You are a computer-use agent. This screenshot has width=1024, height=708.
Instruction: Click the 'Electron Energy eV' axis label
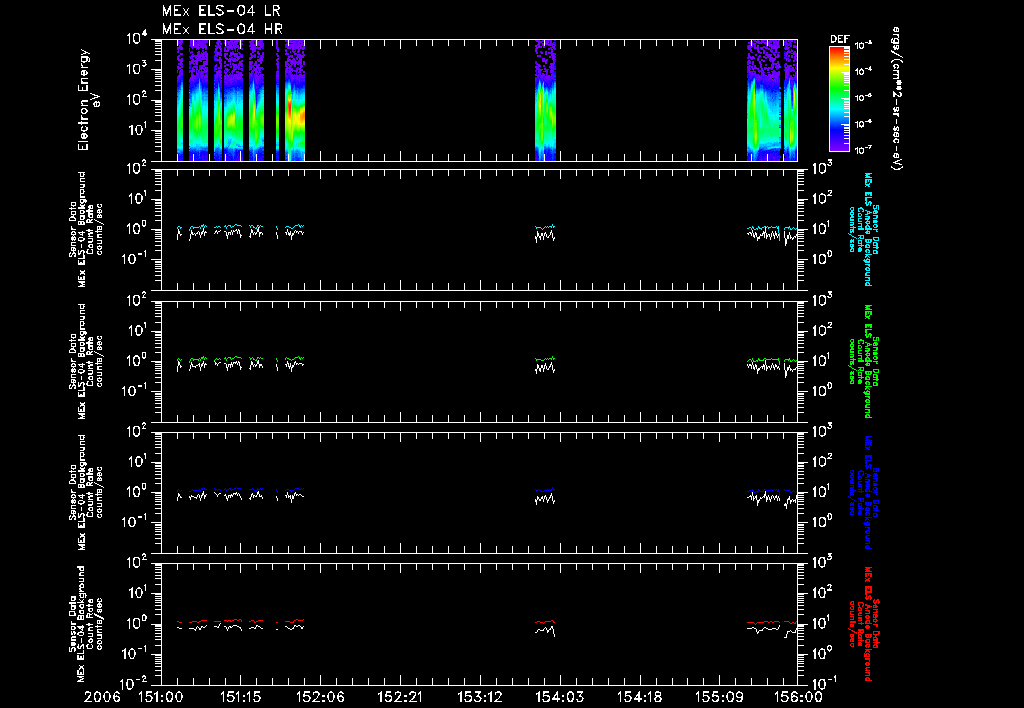click(88, 100)
